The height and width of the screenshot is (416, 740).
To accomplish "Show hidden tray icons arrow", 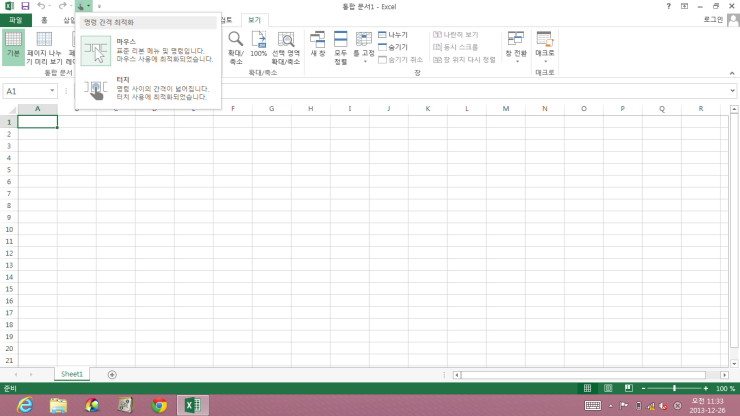I will pyautogui.click(x=611, y=406).
